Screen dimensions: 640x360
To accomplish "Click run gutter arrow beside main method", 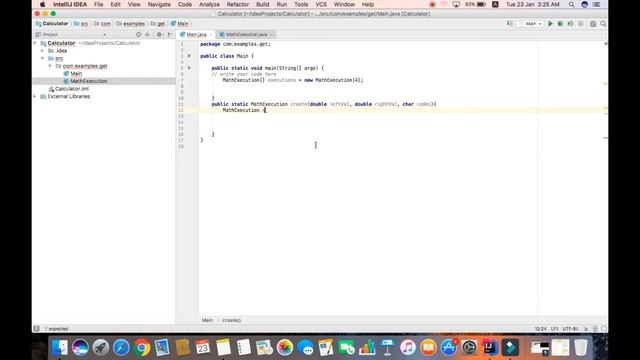I will point(189,68).
